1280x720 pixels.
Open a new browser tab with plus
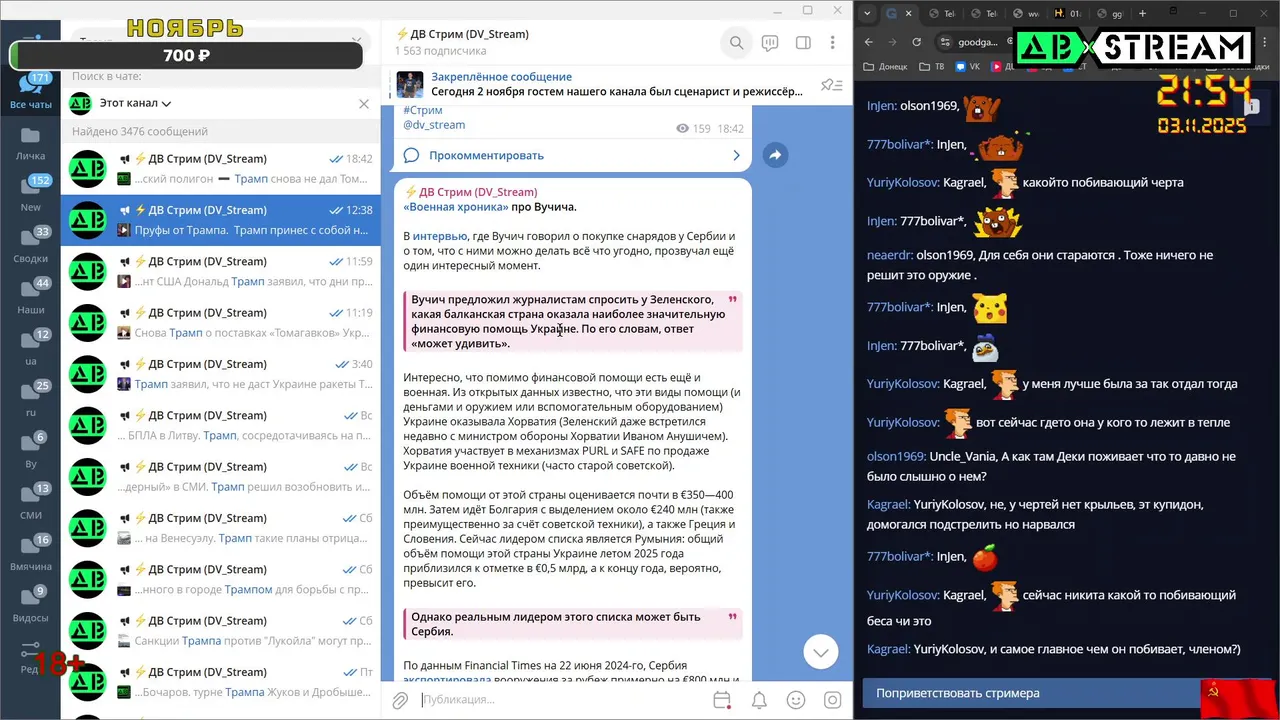[1142, 14]
